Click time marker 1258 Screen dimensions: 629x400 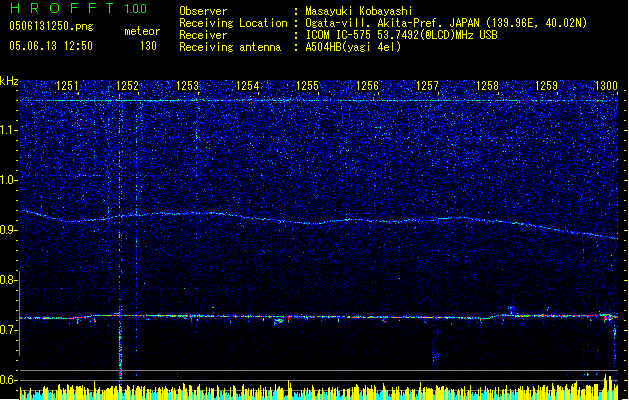tap(487, 85)
